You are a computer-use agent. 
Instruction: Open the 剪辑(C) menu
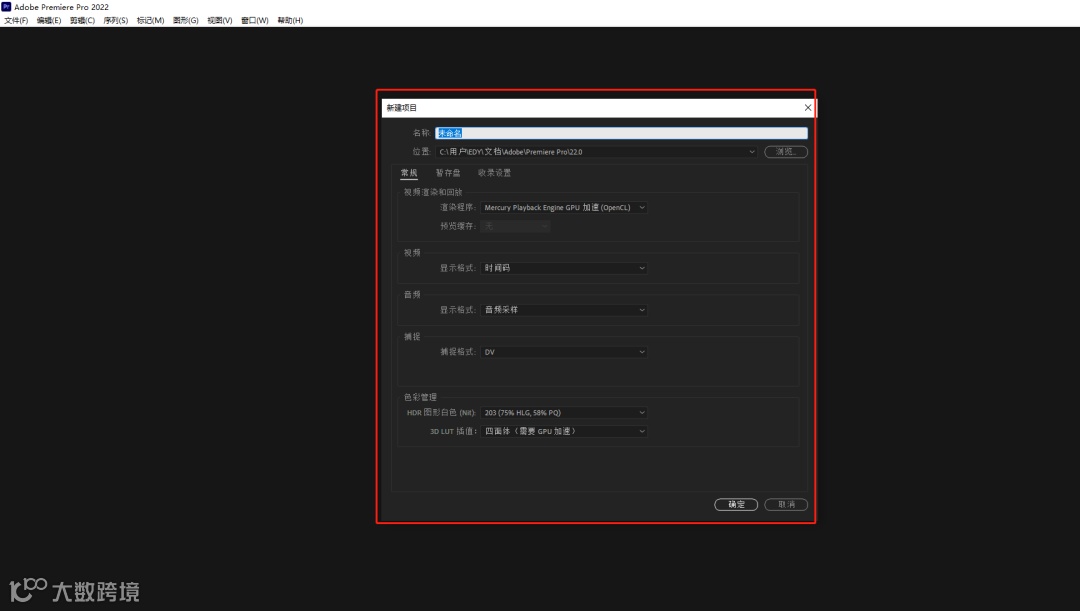coord(82,21)
